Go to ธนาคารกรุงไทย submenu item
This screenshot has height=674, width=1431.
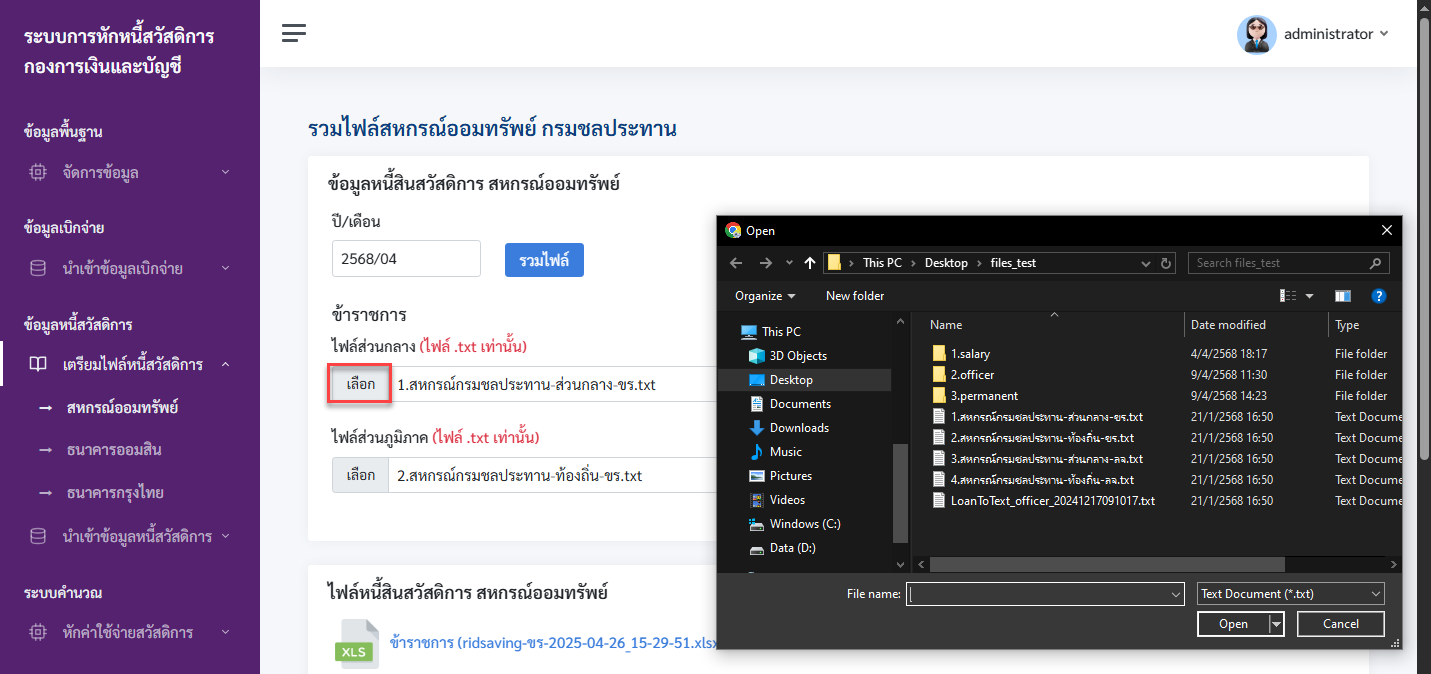click(115, 493)
